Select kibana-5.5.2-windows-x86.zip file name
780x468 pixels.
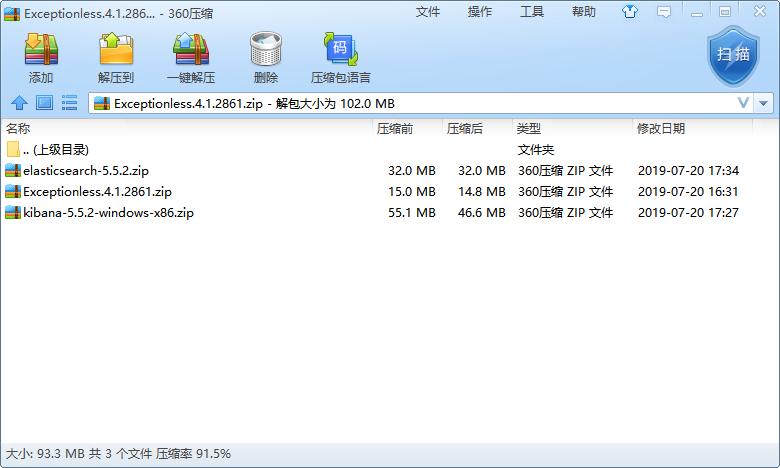tap(108, 212)
